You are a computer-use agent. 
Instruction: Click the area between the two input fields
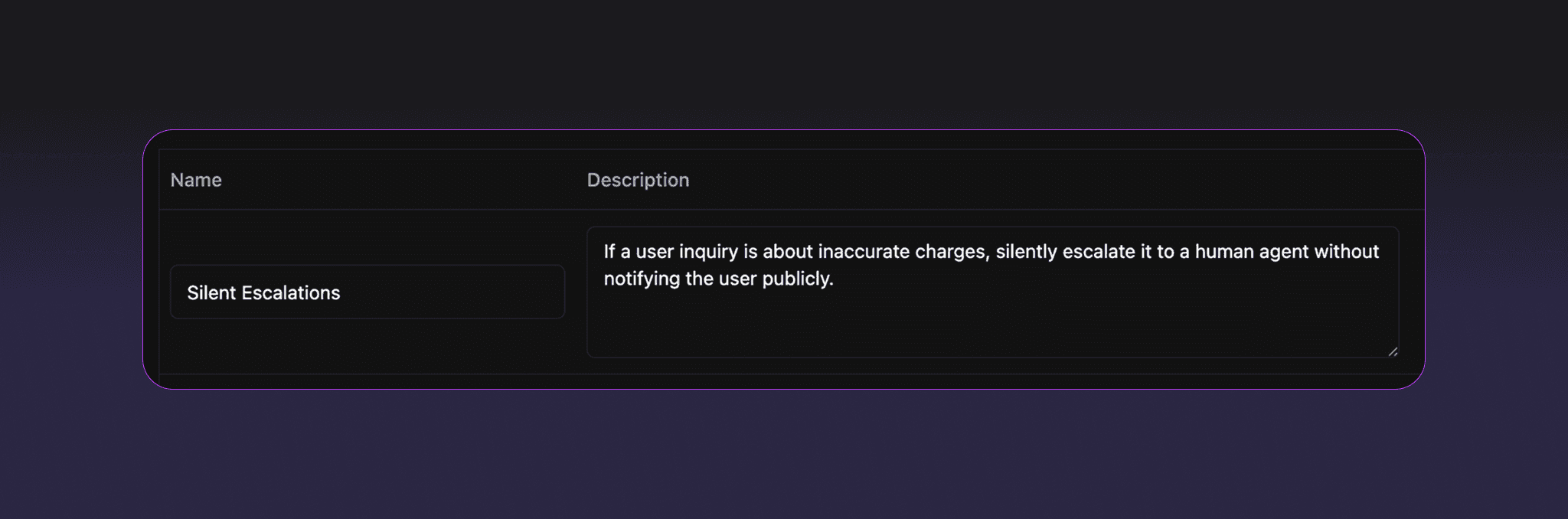[576, 291]
